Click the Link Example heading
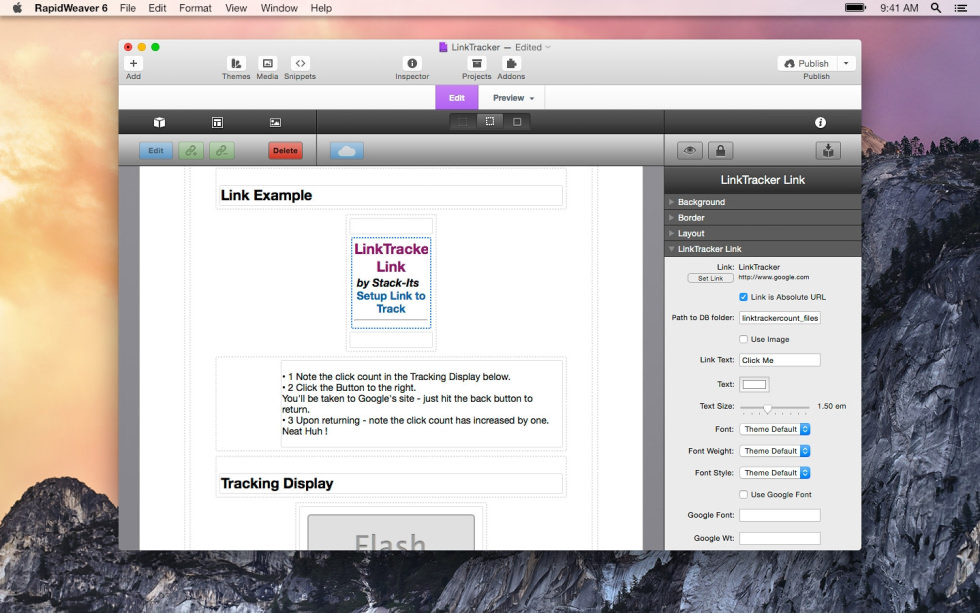980x613 pixels. [266, 196]
